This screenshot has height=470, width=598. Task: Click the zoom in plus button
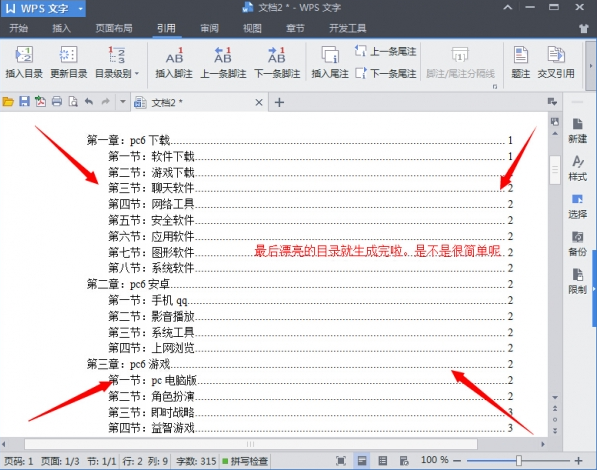tap(579, 461)
